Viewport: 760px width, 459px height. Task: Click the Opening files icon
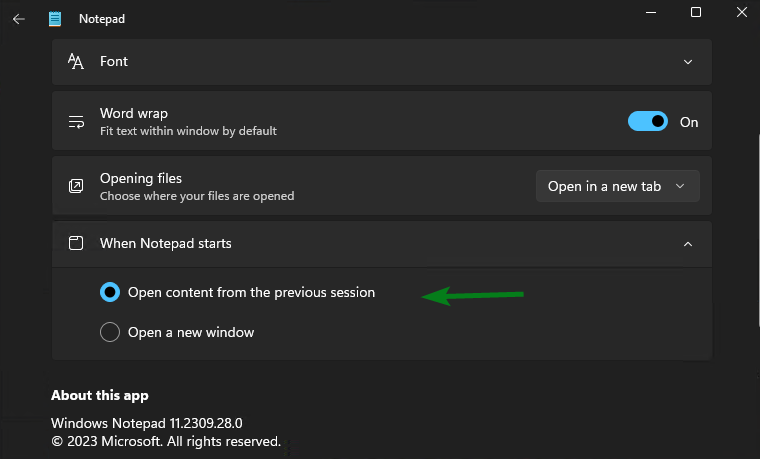[76, 186]
